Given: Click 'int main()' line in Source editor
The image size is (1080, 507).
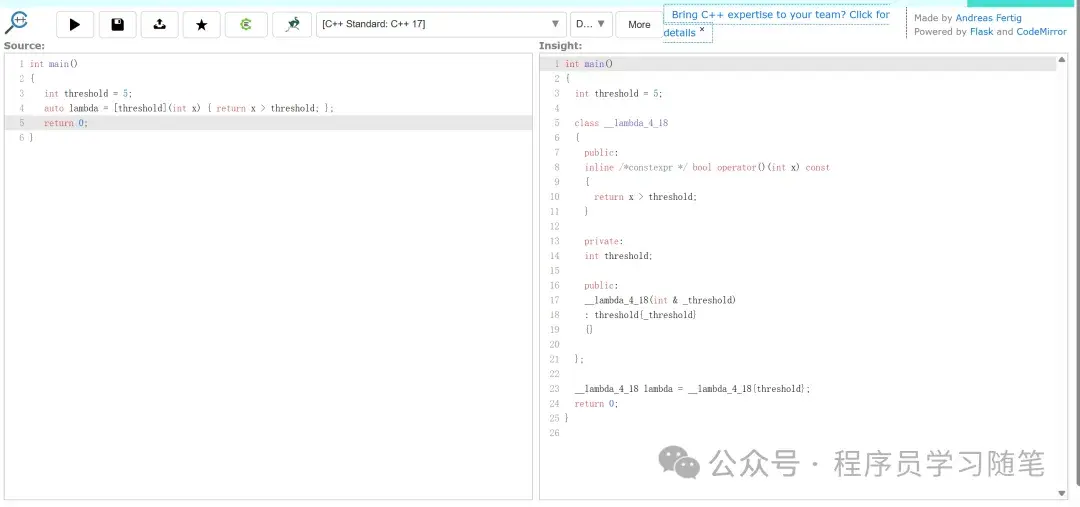Looking at the screenshot, I should tap(54, 64).
